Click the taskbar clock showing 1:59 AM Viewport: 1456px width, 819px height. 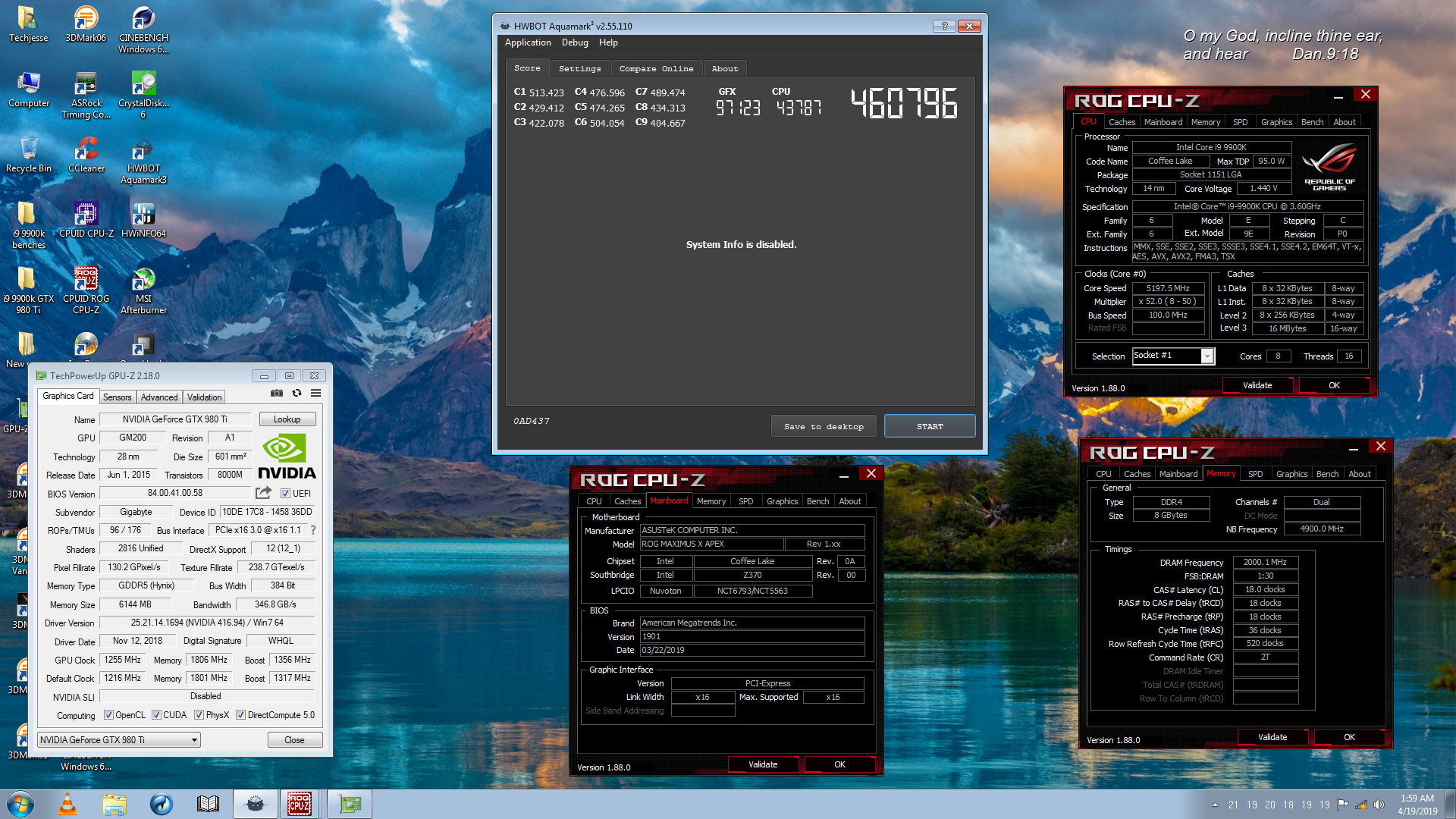pyautogui.click(x=1417, y=804)
